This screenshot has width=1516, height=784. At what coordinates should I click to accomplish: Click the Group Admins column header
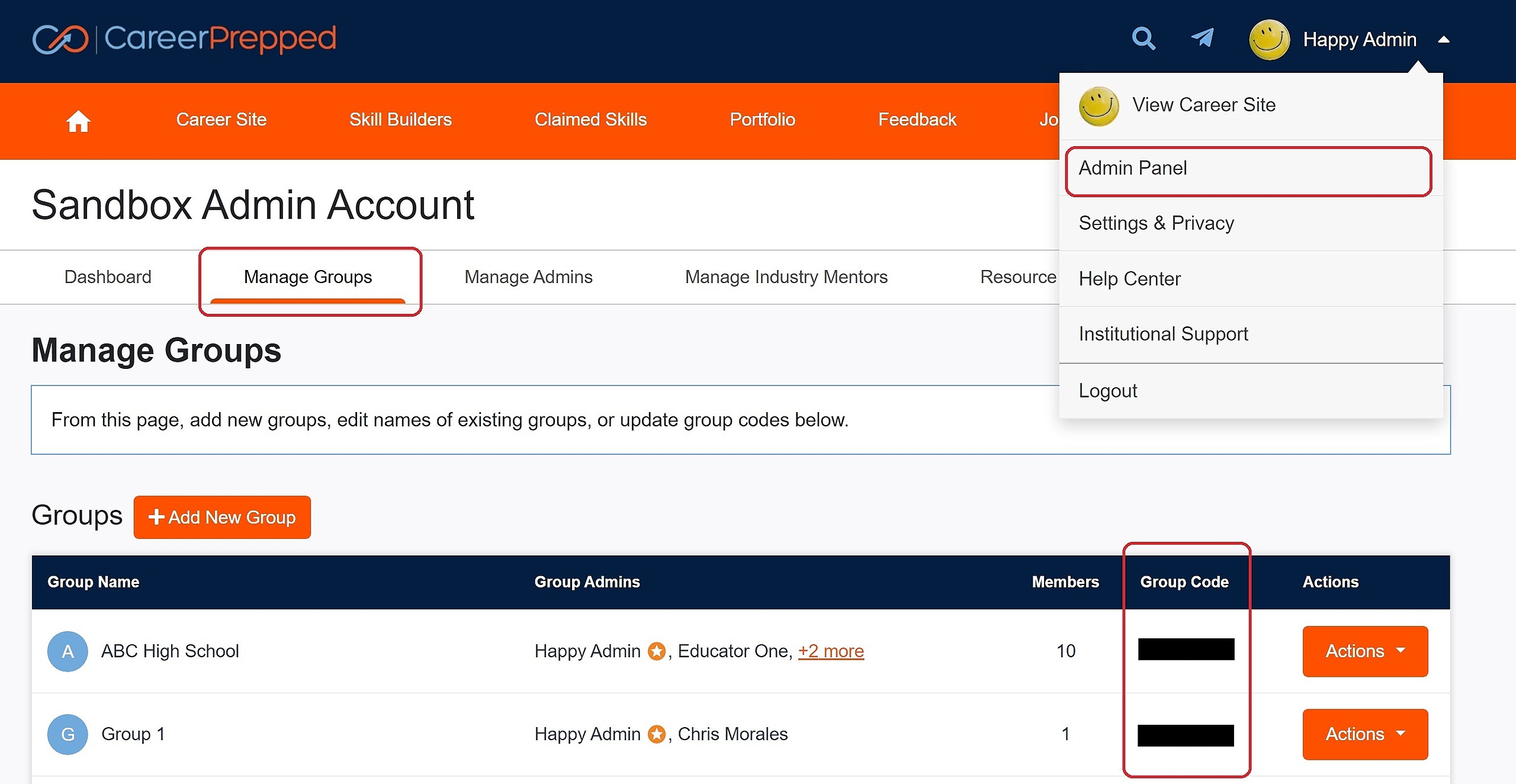point(587,582)
